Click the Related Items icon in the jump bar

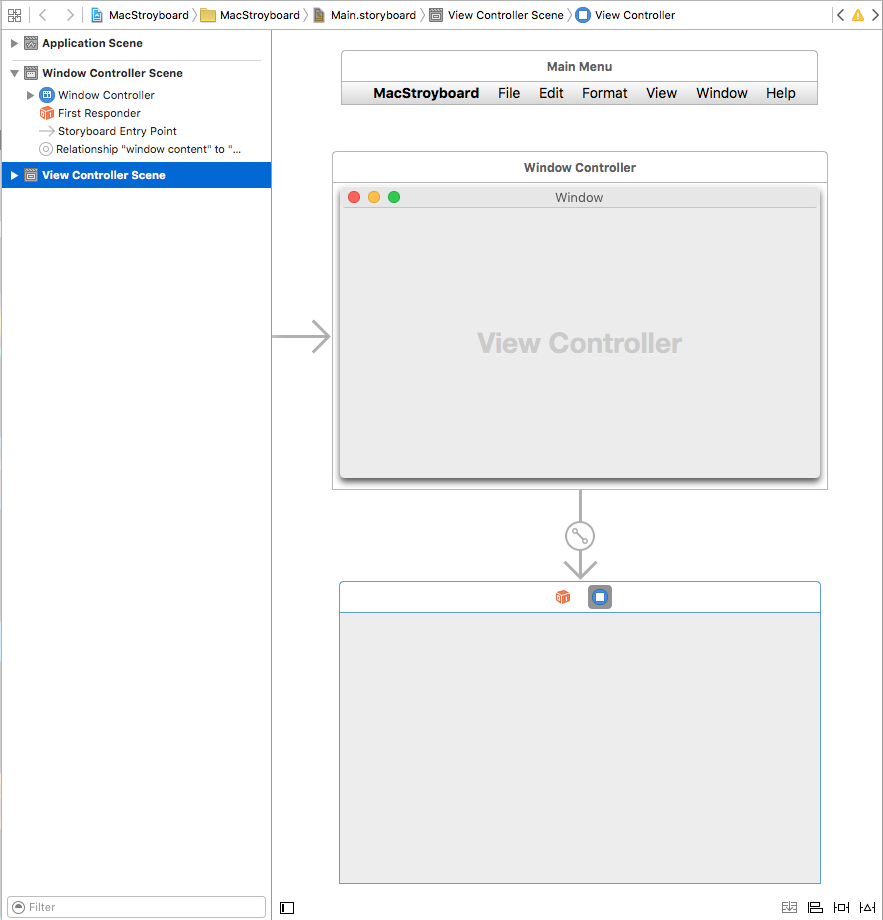pyautogui.click(x=14, y=15)
